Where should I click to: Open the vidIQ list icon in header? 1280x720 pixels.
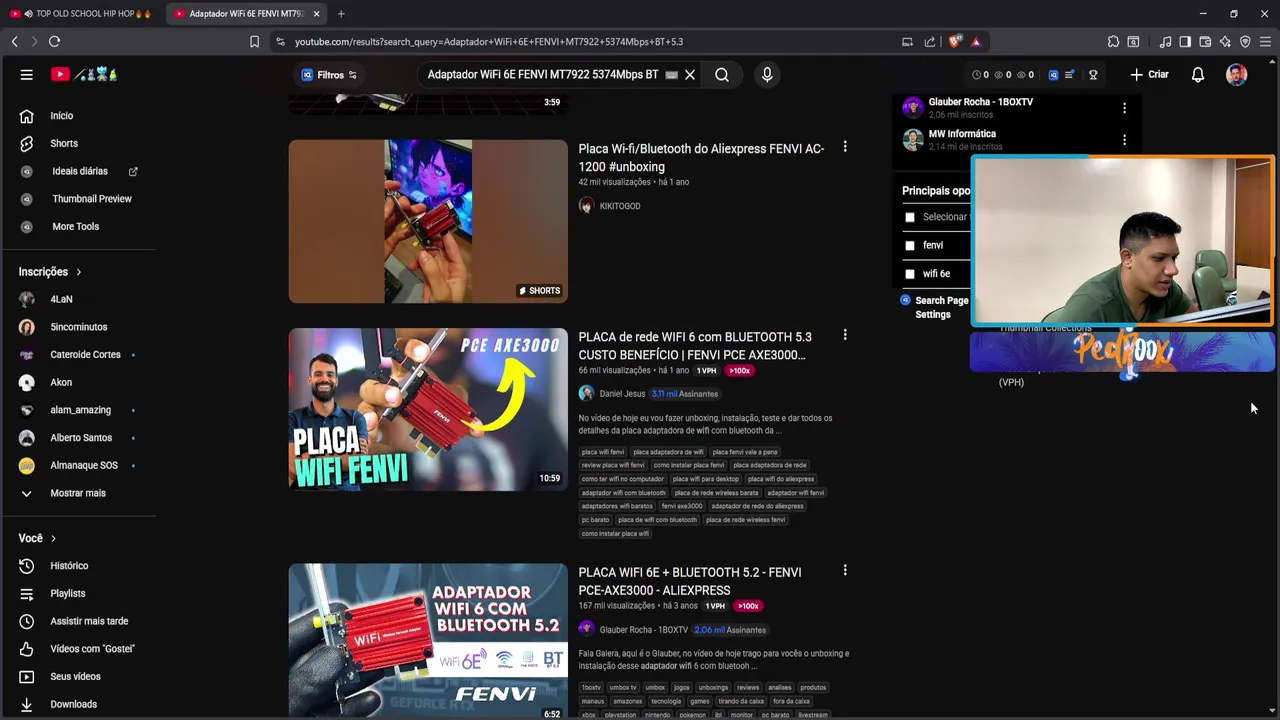1069,75
